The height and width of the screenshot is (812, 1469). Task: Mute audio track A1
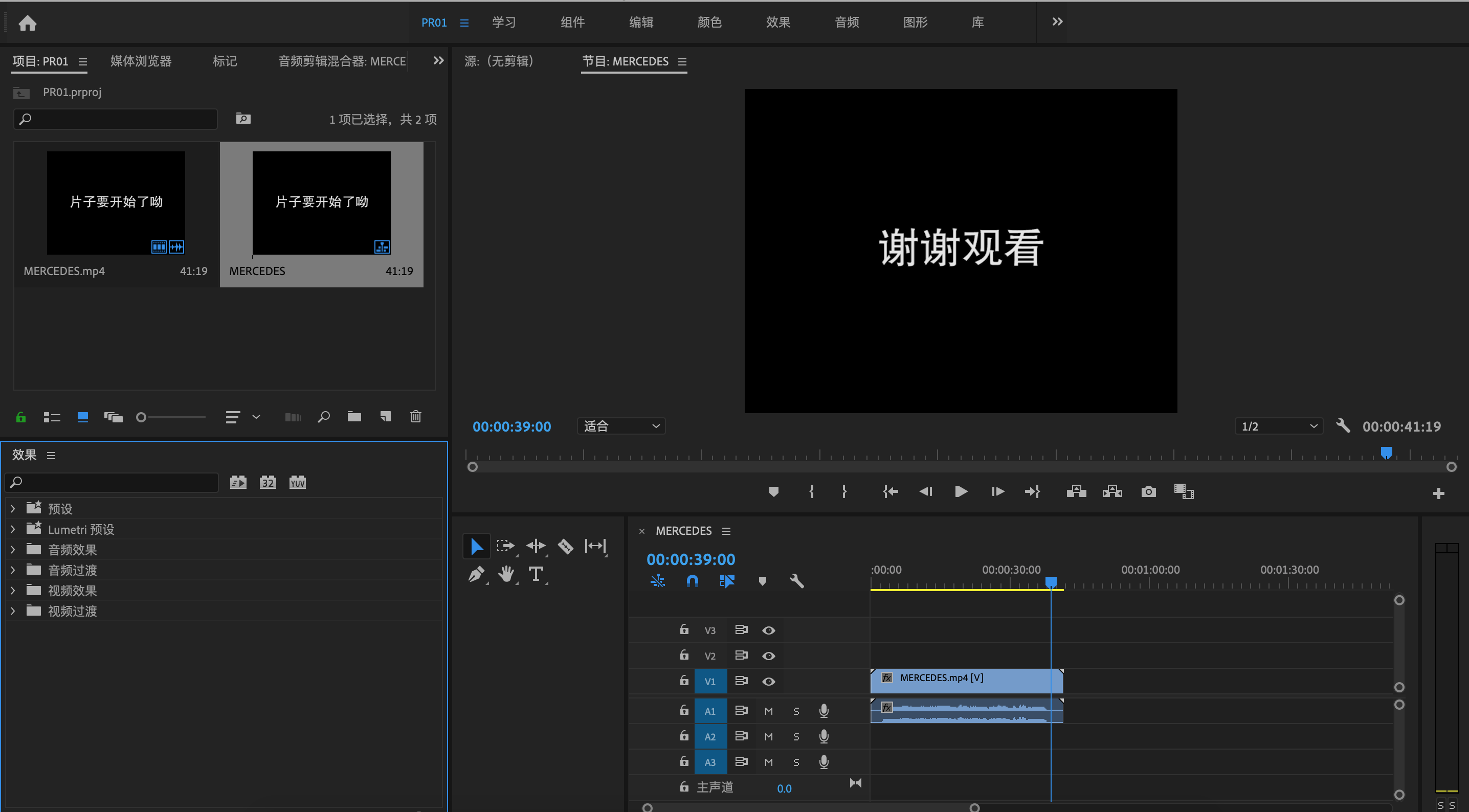(x=768, y=711)
